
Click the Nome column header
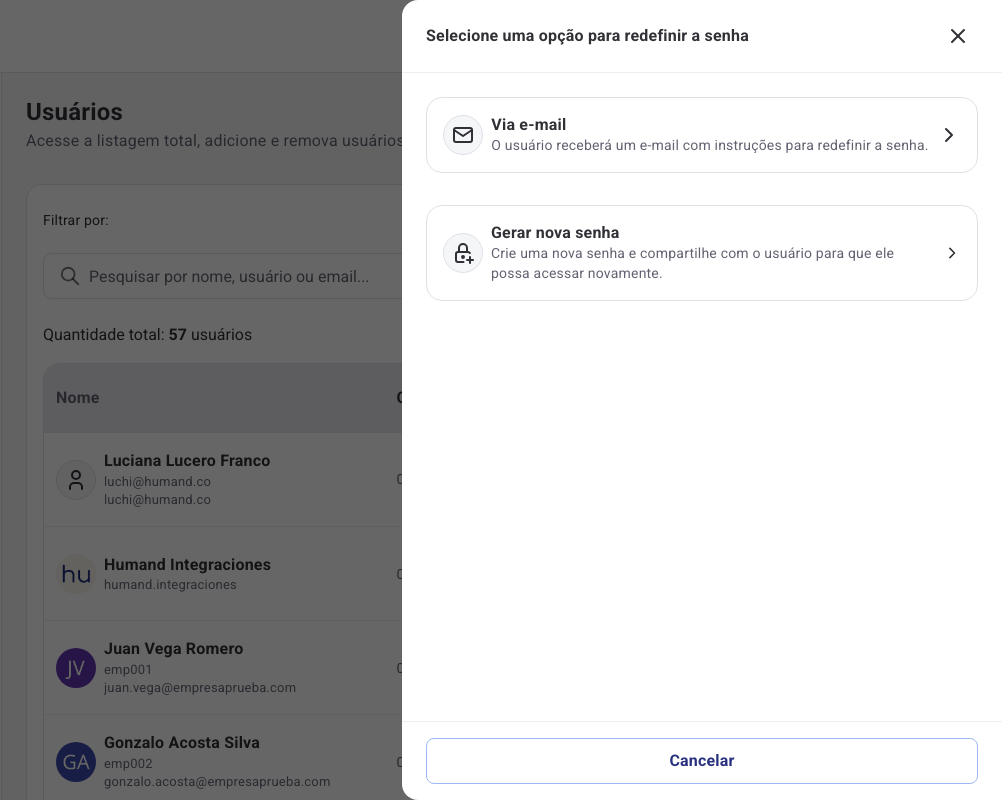[77, 397]
